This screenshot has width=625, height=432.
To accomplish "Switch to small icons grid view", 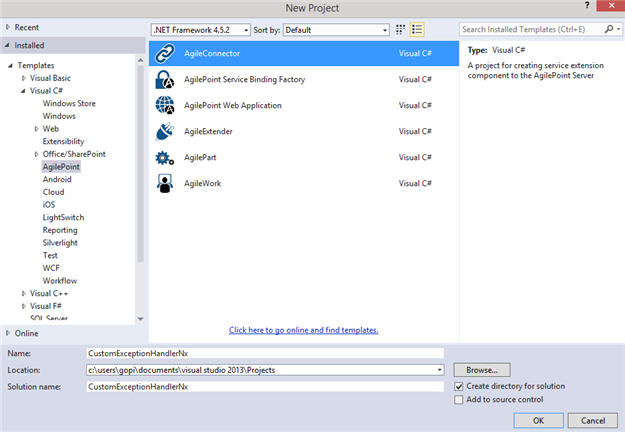I will coord(400,29).
